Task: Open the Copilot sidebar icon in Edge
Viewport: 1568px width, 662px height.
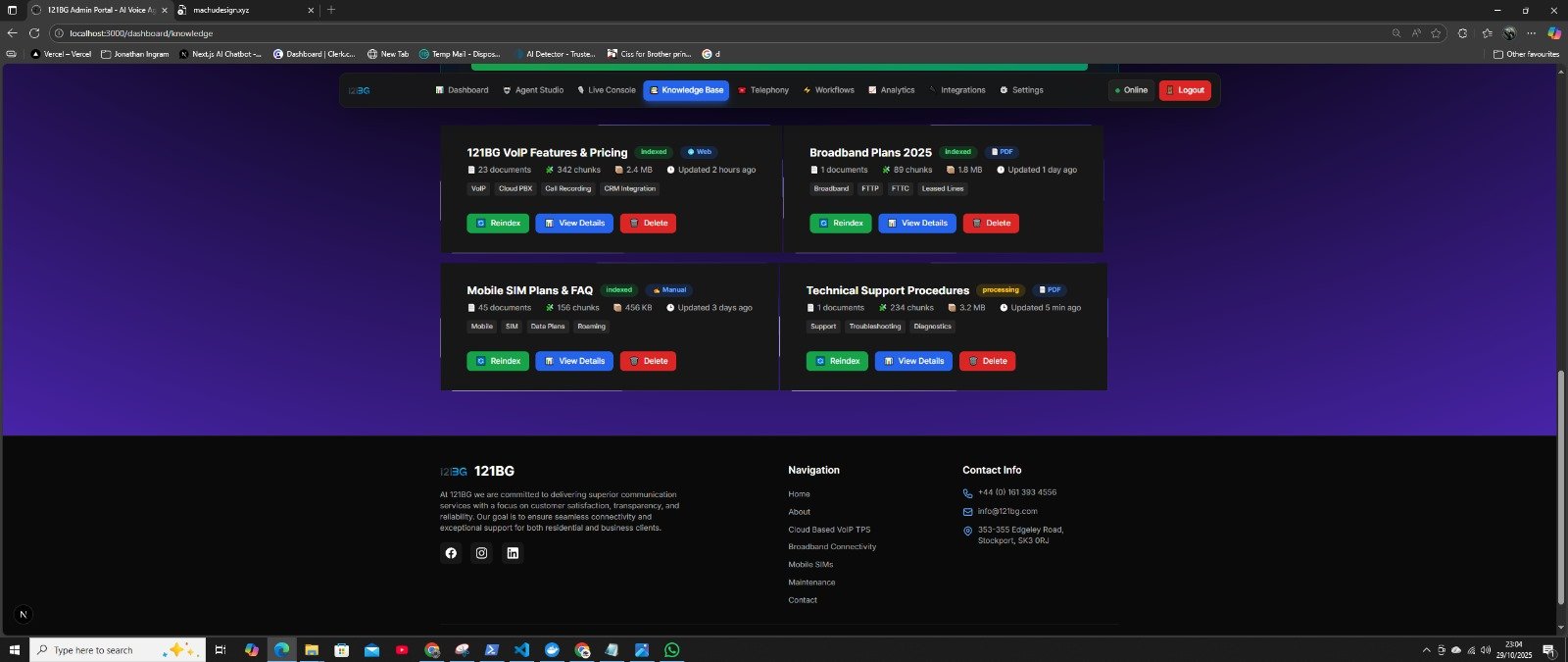Action: [1554, 33]
